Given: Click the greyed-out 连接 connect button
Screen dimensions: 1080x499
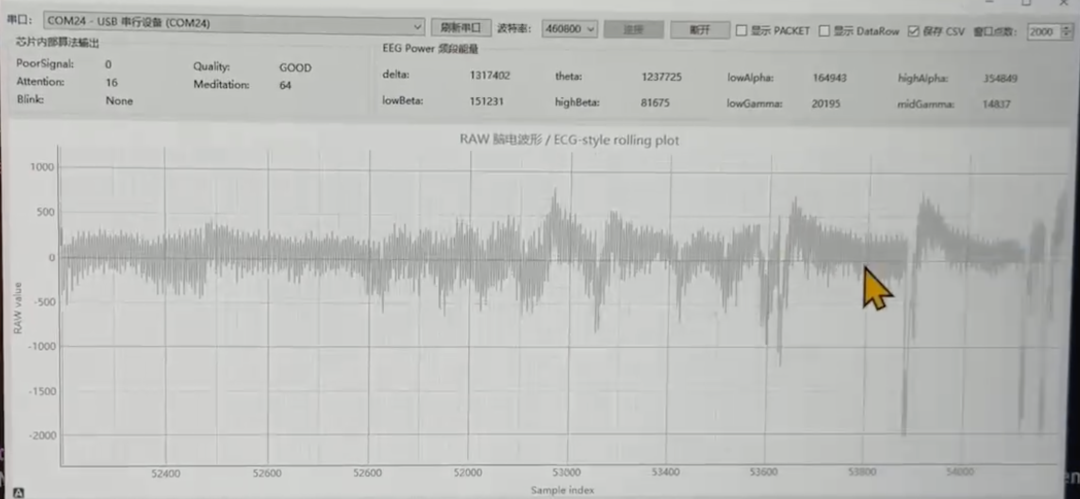Looking at the screenshot, I should (634, 30).
